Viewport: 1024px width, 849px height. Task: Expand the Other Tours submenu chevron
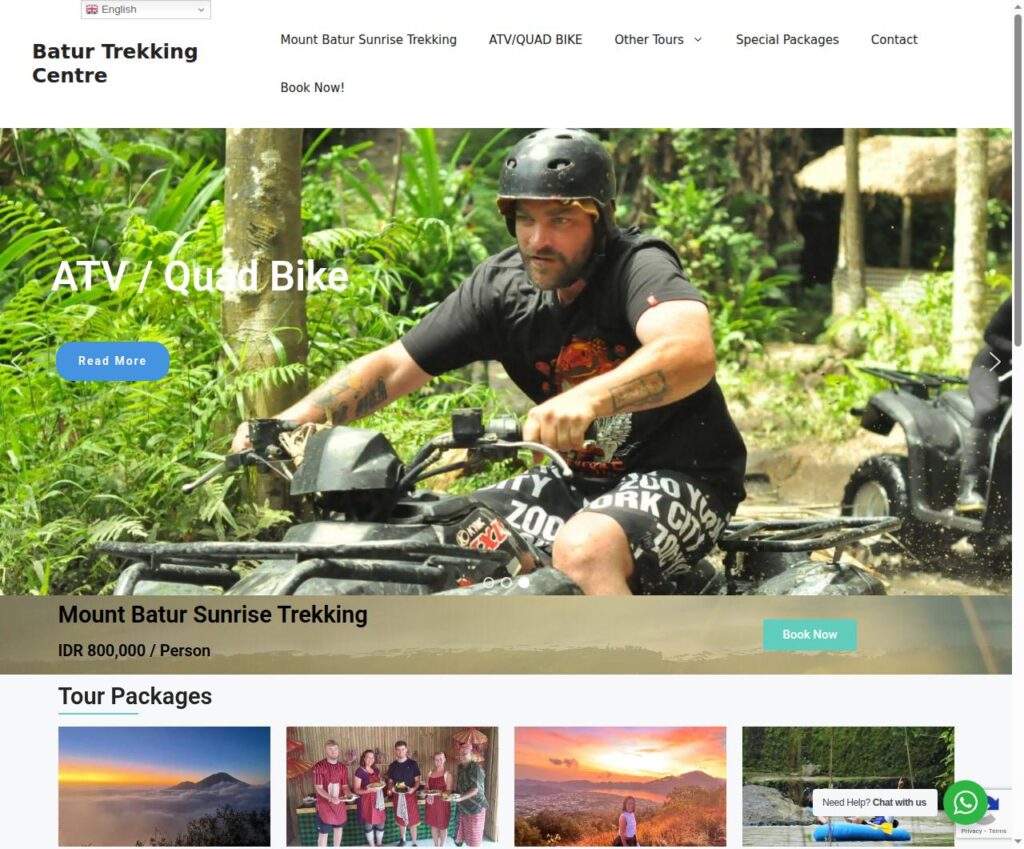coord(698,40)
